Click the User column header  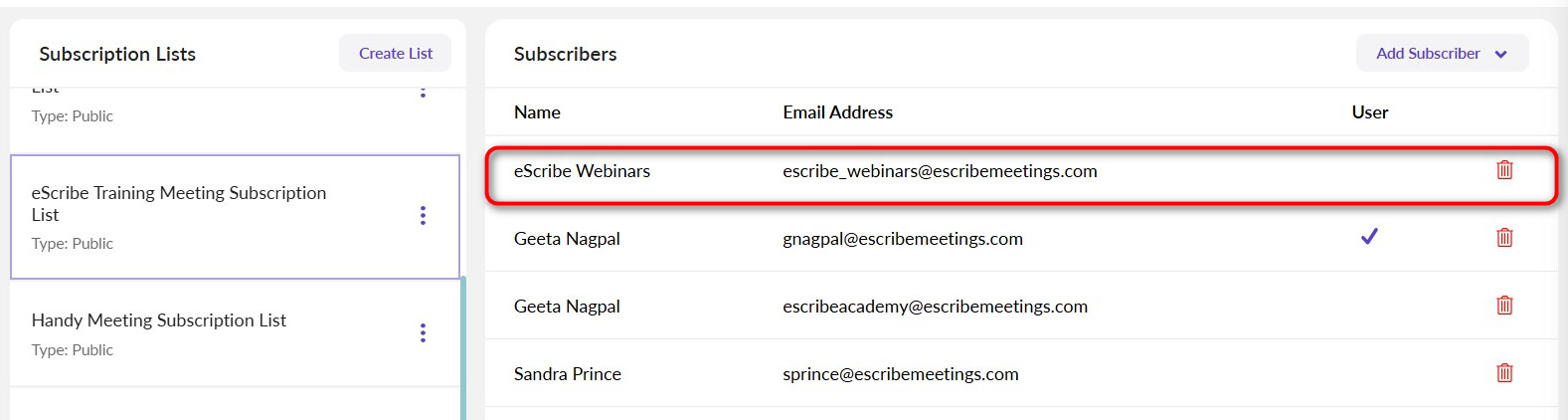click(x=1369, y=112)
